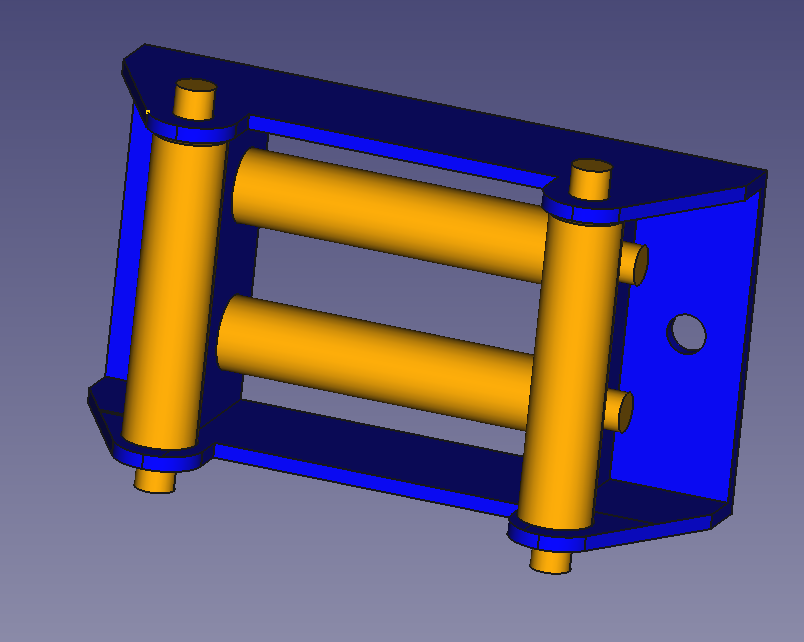
Task: Select the circular hole in the right plate
Action: pyautogui.click(x=686, y=334)
